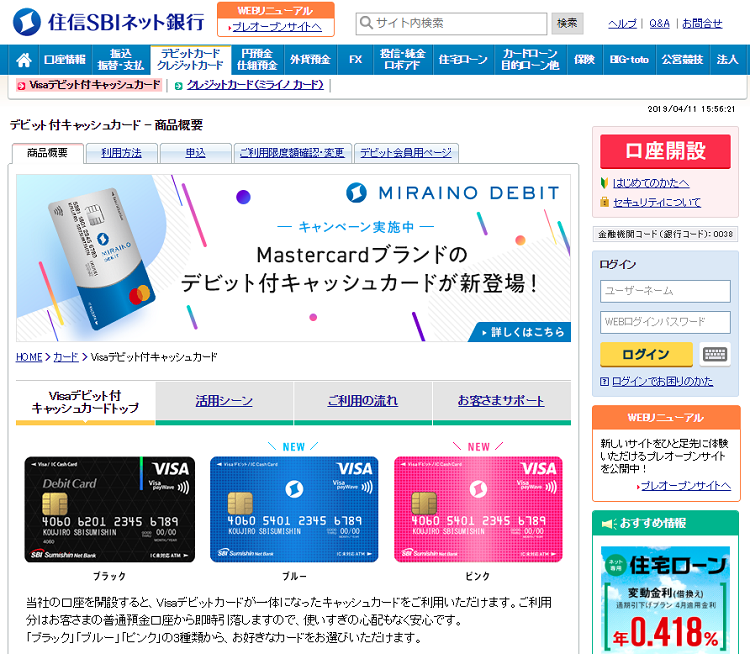Open はじめてのかたへ link
This screenshot has height=654, width=750.
point(651,183)
